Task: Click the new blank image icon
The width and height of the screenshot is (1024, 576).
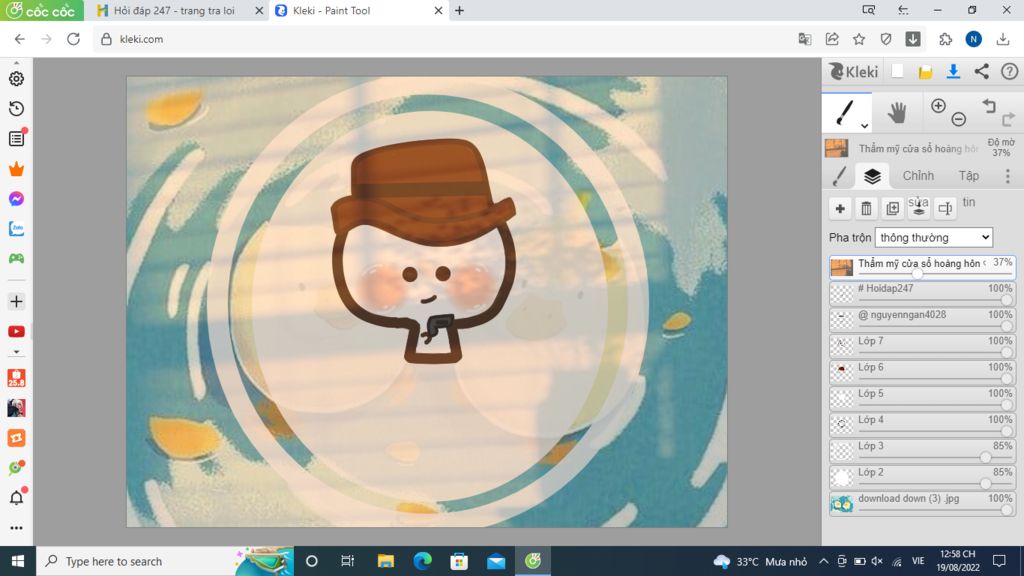Action: 898,71
